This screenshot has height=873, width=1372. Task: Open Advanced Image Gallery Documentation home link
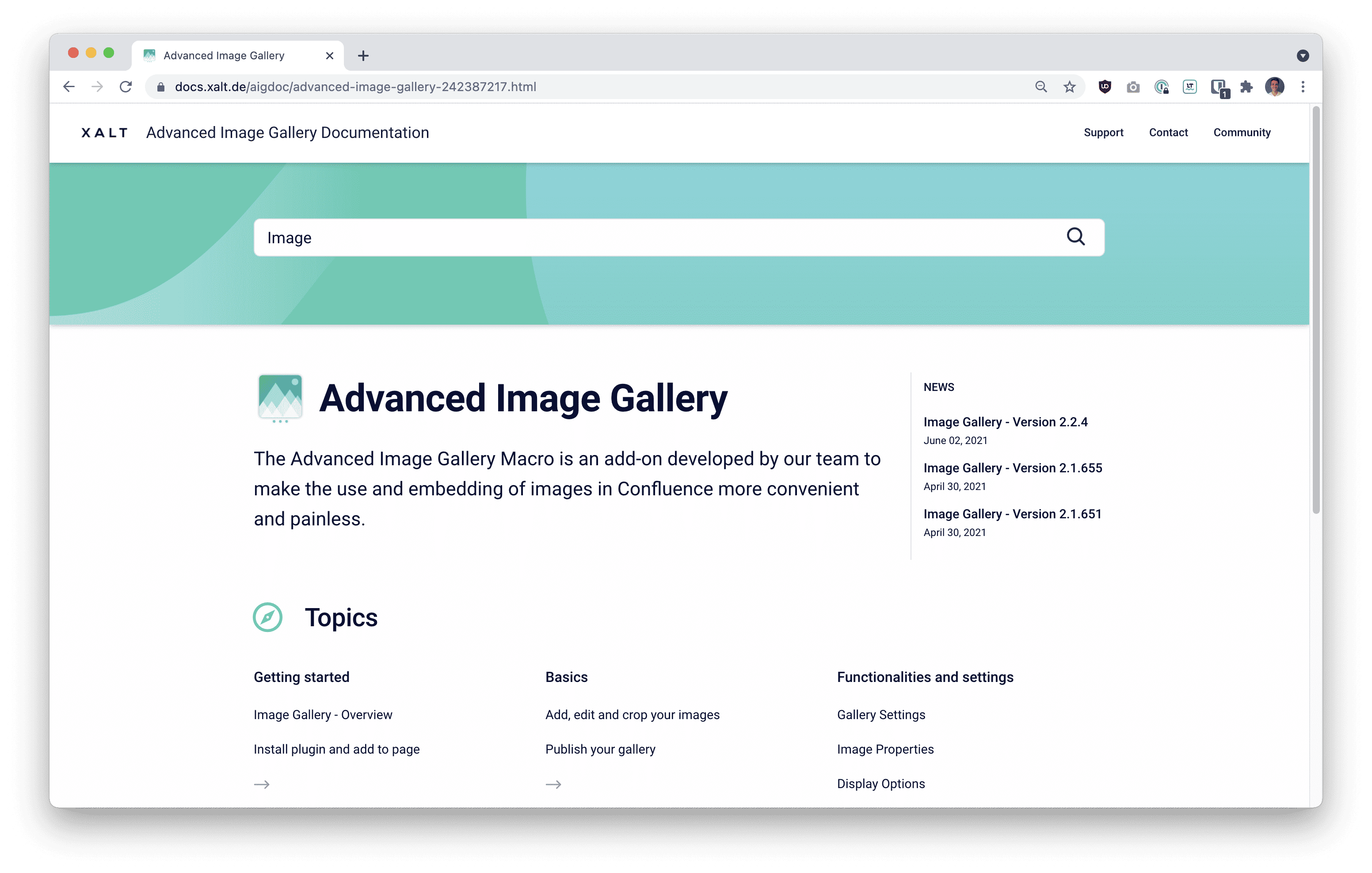(287, 132)
